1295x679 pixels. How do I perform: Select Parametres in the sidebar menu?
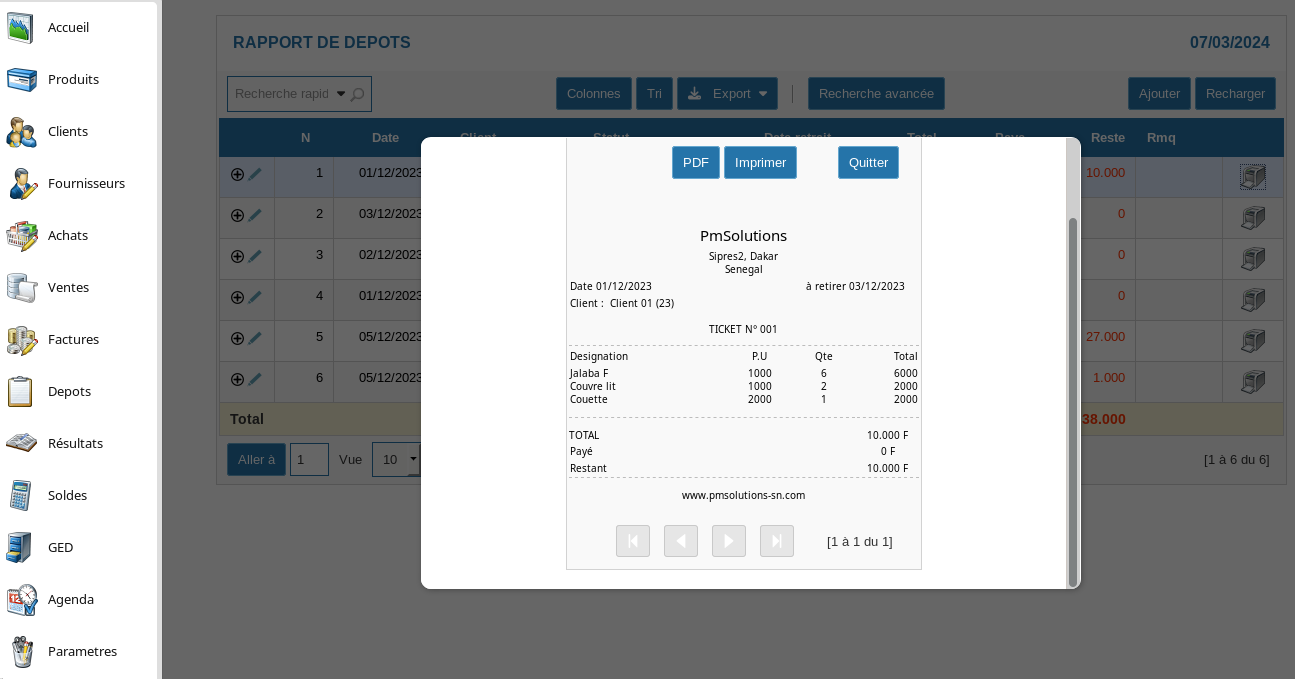tap(82, 652)
